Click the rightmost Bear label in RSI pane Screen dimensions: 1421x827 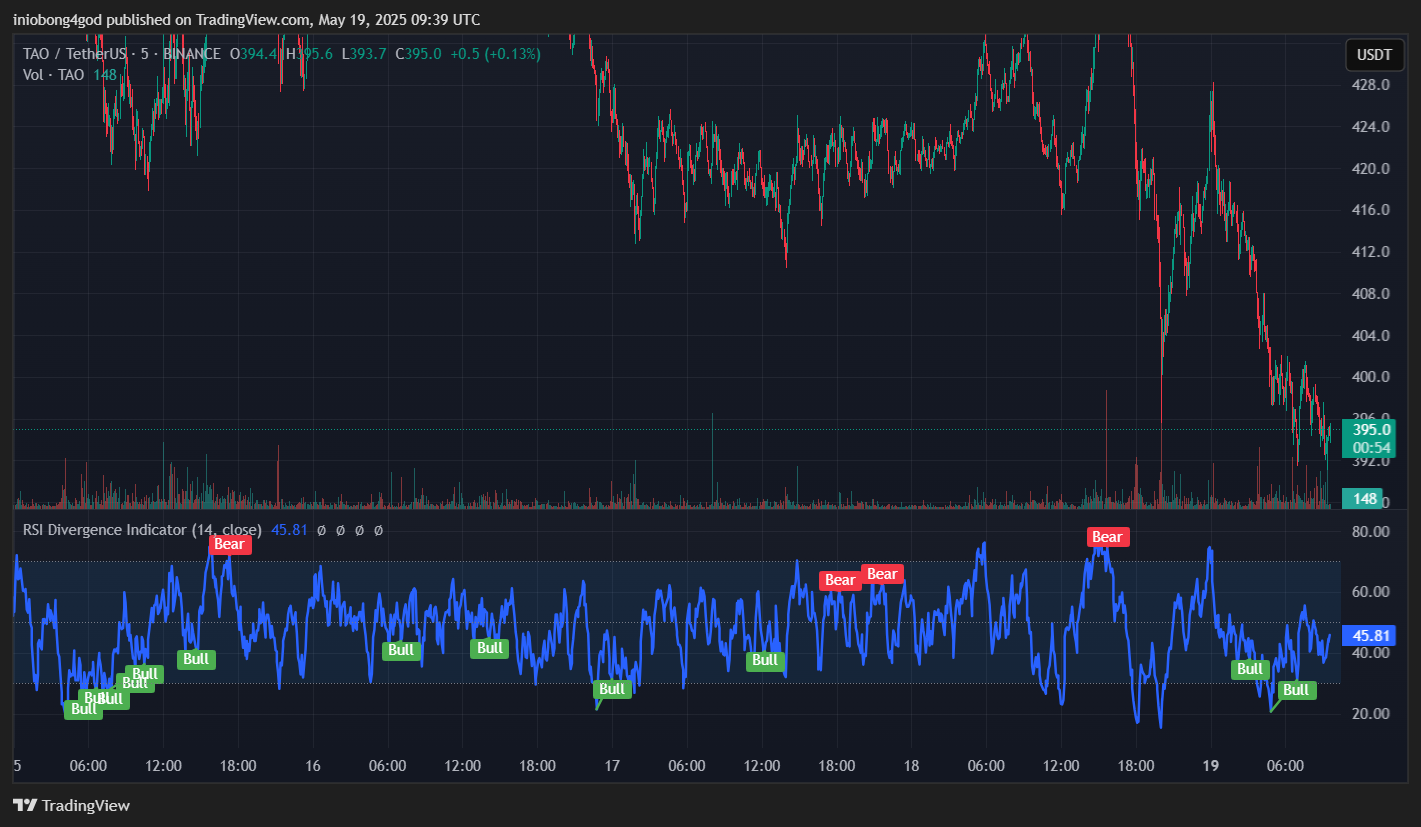pyautogui.click(x=1107, y=537)
